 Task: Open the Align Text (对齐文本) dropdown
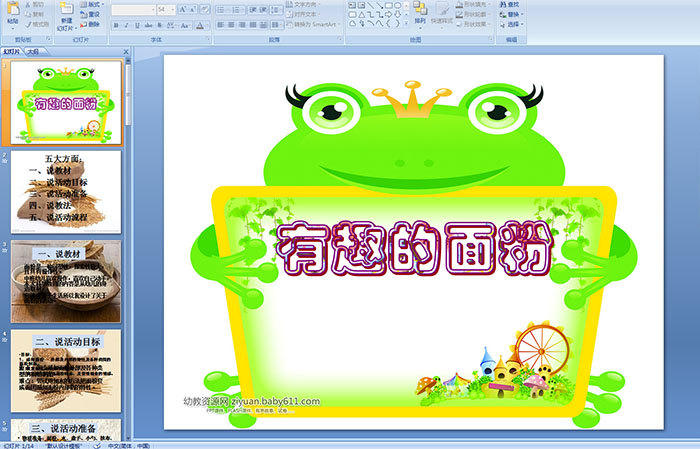[x=304, y=14]
